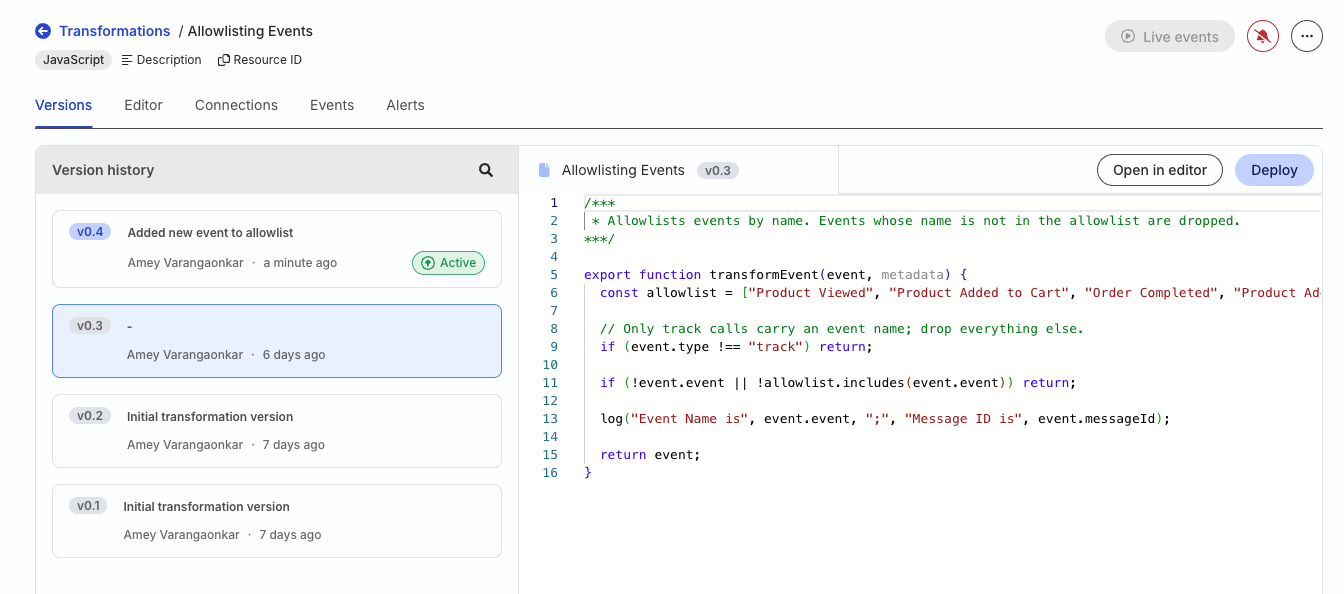Click the Live events button

tap(1170, 37)
